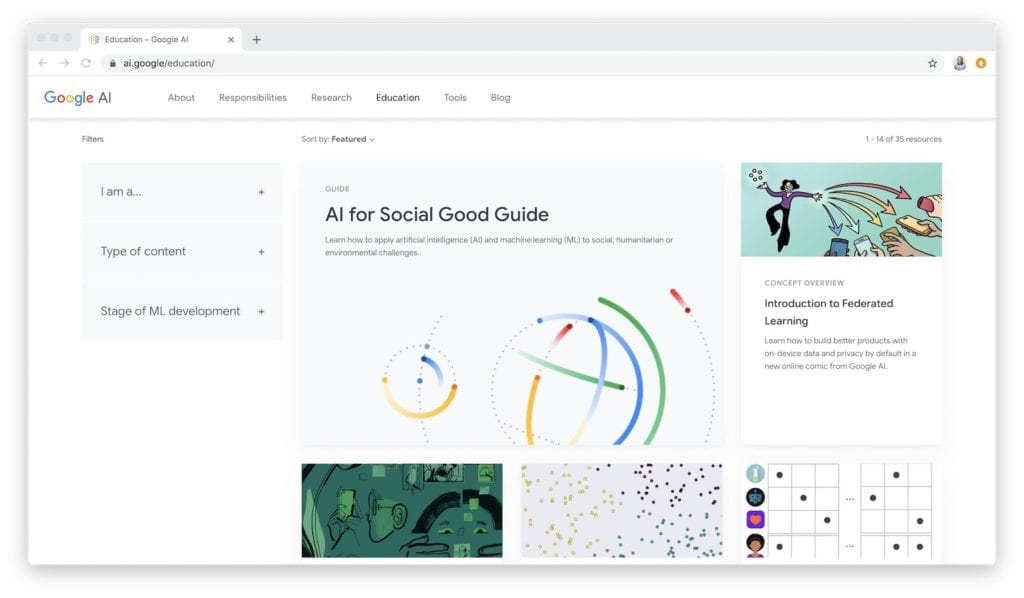The width and height of the screenshot is (1024, 598).
Task: Click the lock icon in address bar
Action: 113,63
